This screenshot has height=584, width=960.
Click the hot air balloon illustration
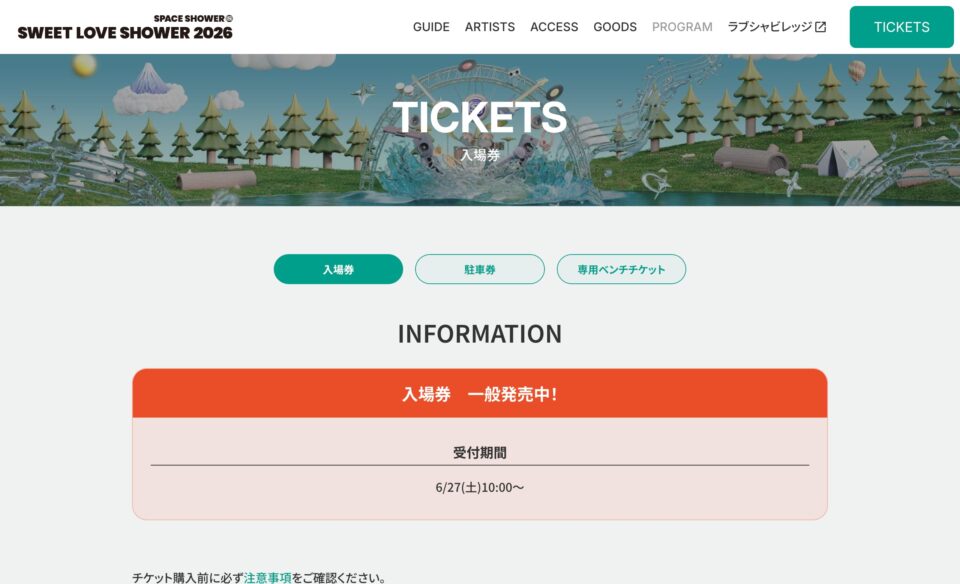click(857, 72)
